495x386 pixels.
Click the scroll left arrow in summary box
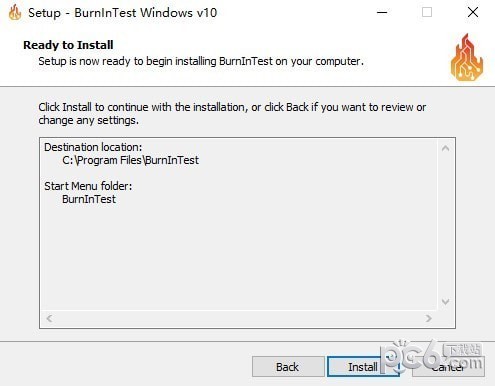(x=49, y=318)
